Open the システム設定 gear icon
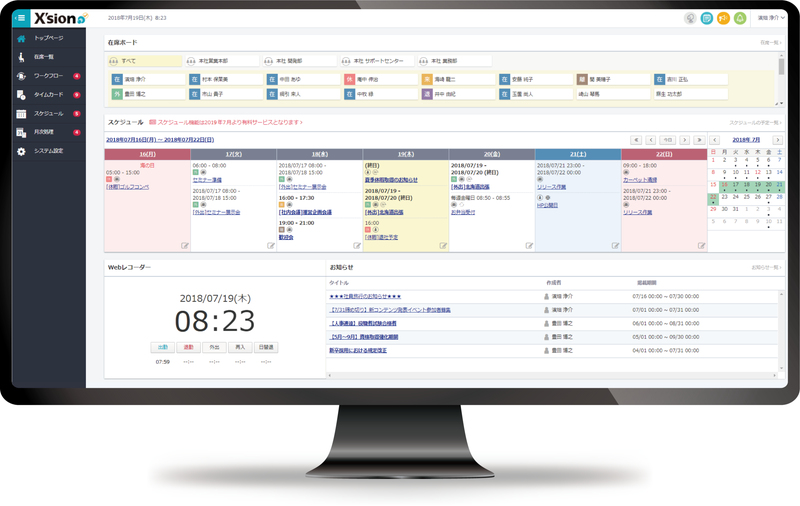800x506 pixels. pyautogui.click(x=21, y=151)
